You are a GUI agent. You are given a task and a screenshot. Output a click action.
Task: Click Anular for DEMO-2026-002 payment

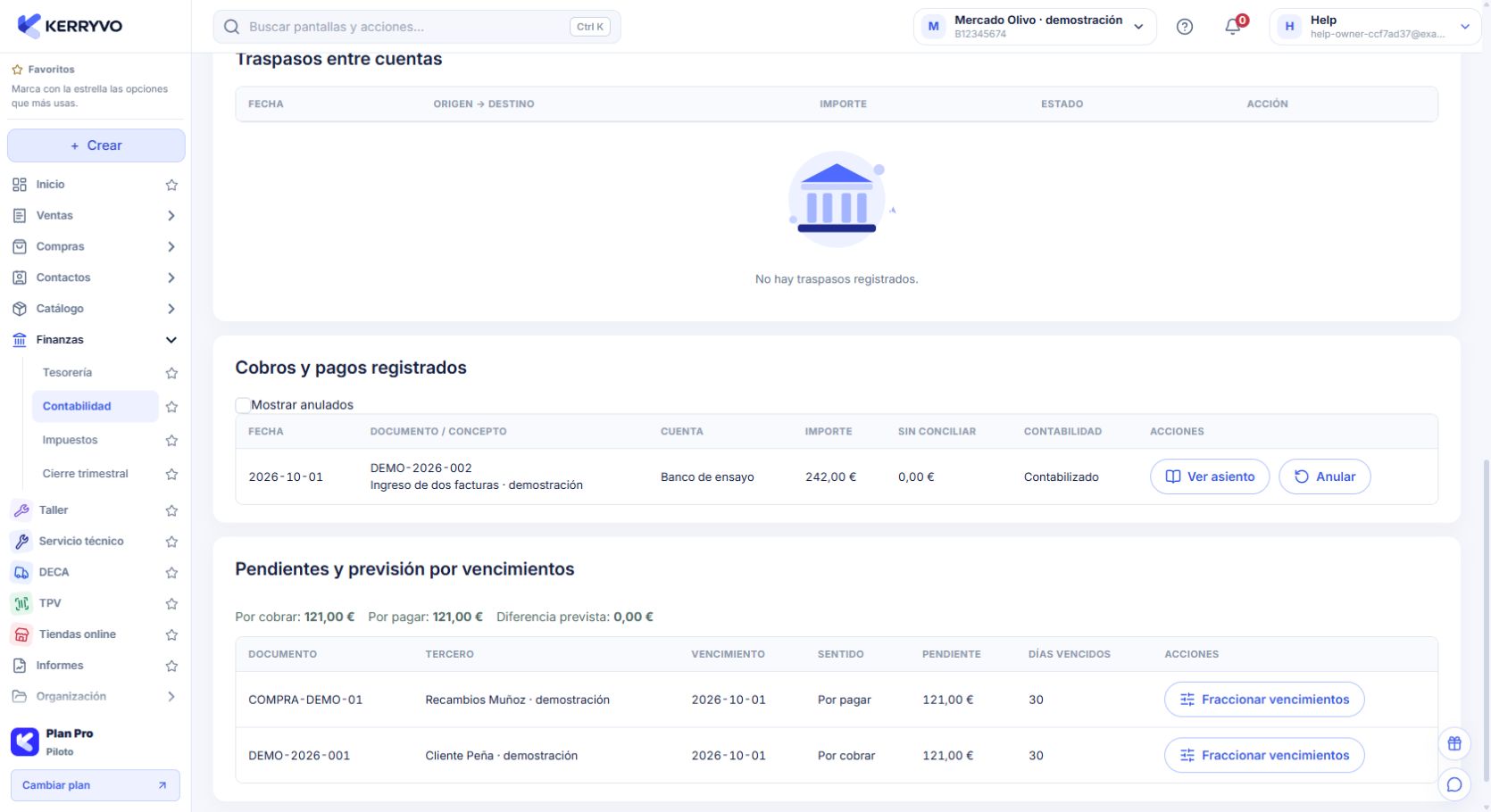click(x=1325, y=476)
